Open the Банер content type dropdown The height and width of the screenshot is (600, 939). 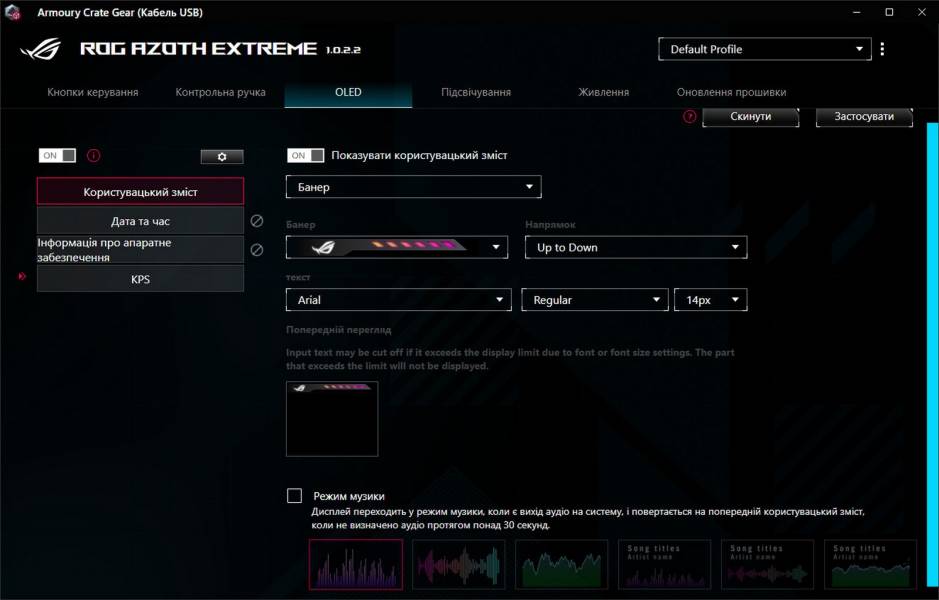point(413,186)
